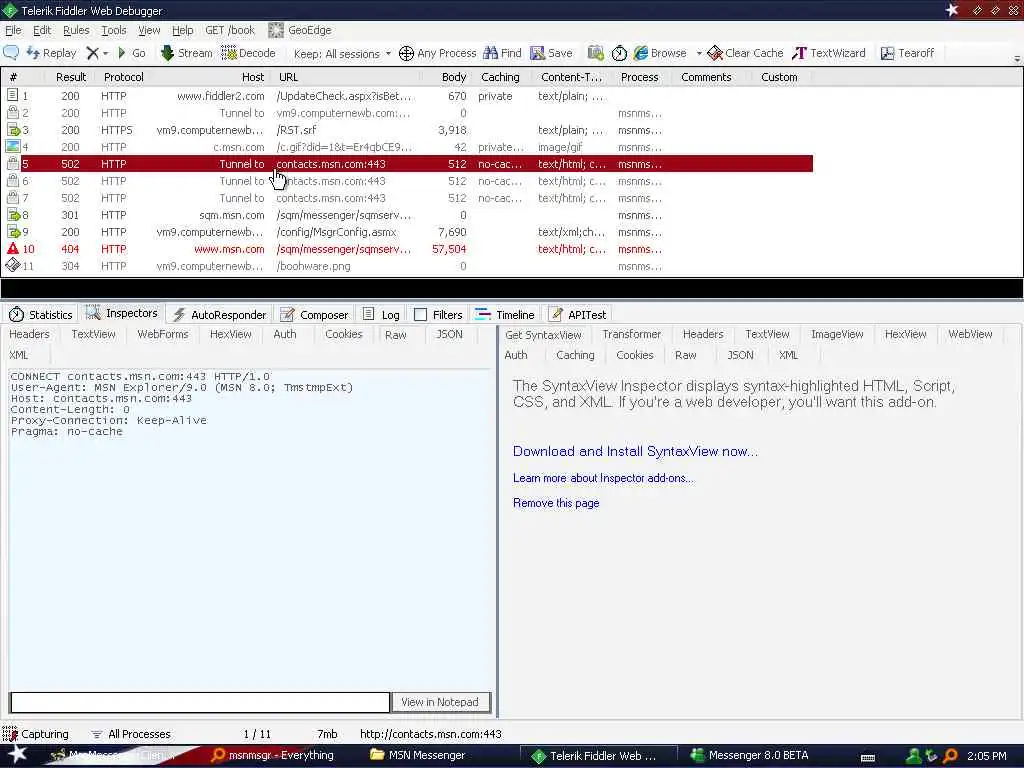
Task: Click the magnifier icon in system tray
Action: point(951,756)
